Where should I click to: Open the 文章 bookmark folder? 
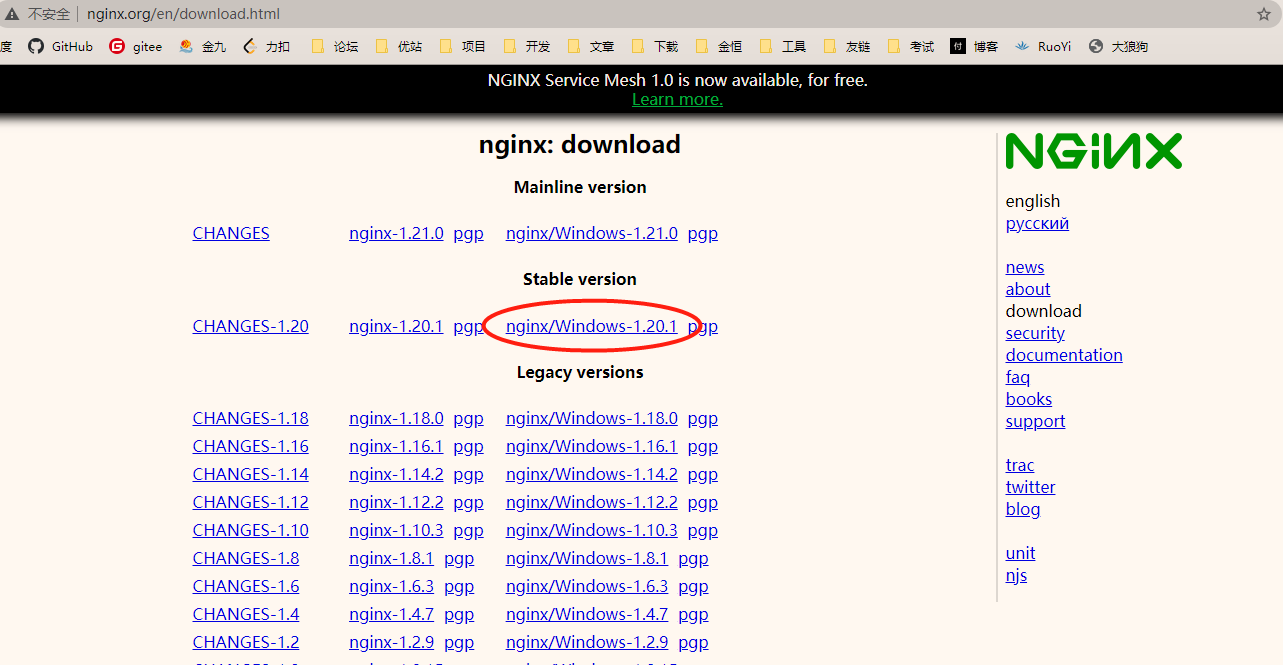pos(591,46)
